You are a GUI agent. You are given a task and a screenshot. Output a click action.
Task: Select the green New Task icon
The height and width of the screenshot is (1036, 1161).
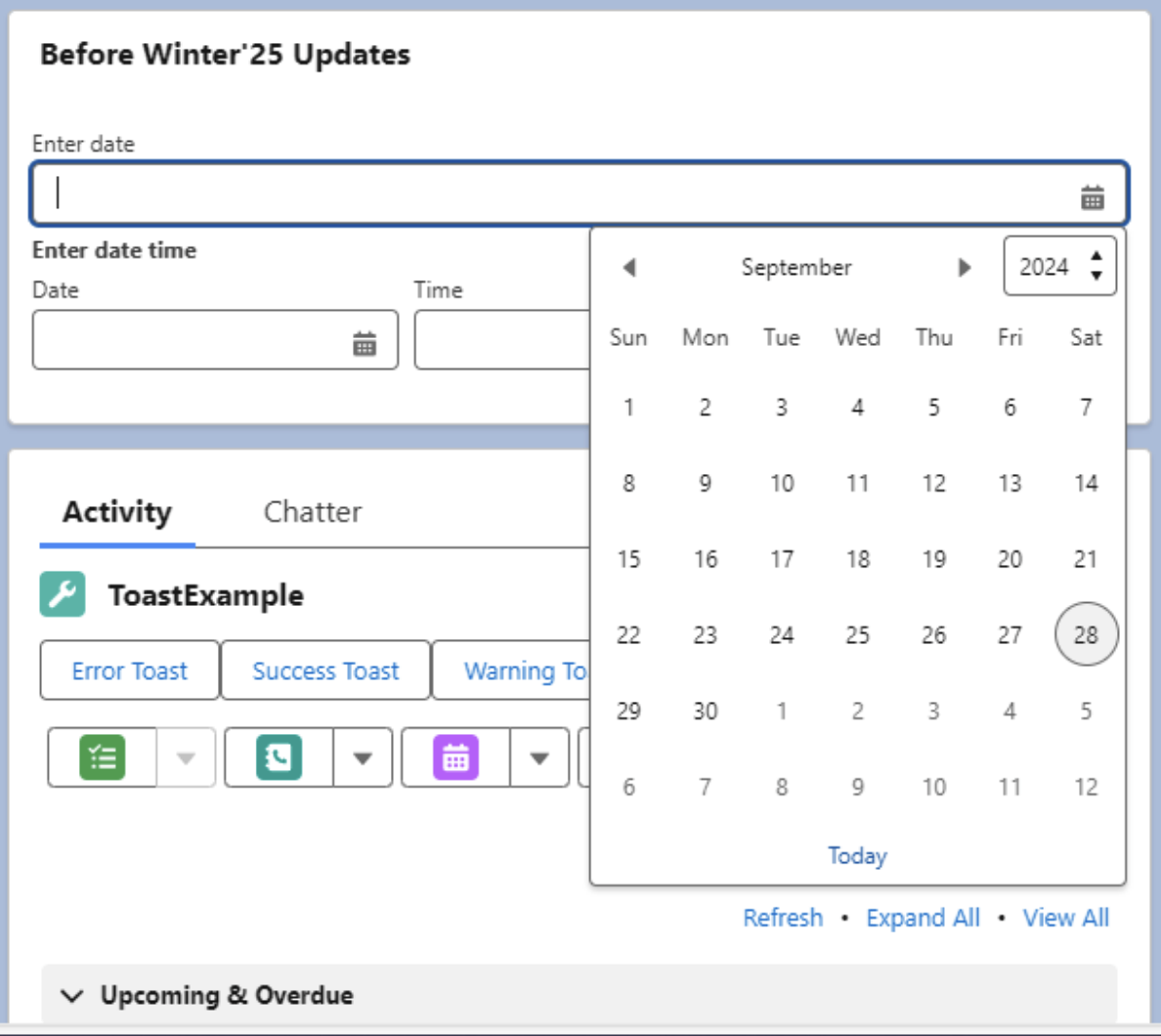tap(104, 757)
